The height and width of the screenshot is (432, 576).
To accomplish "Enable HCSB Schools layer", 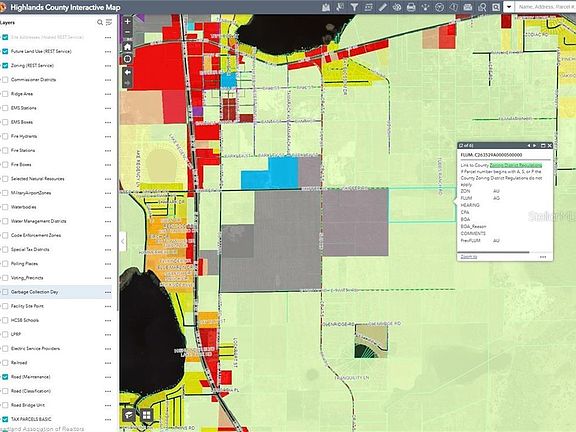I will tap(5, 320).
